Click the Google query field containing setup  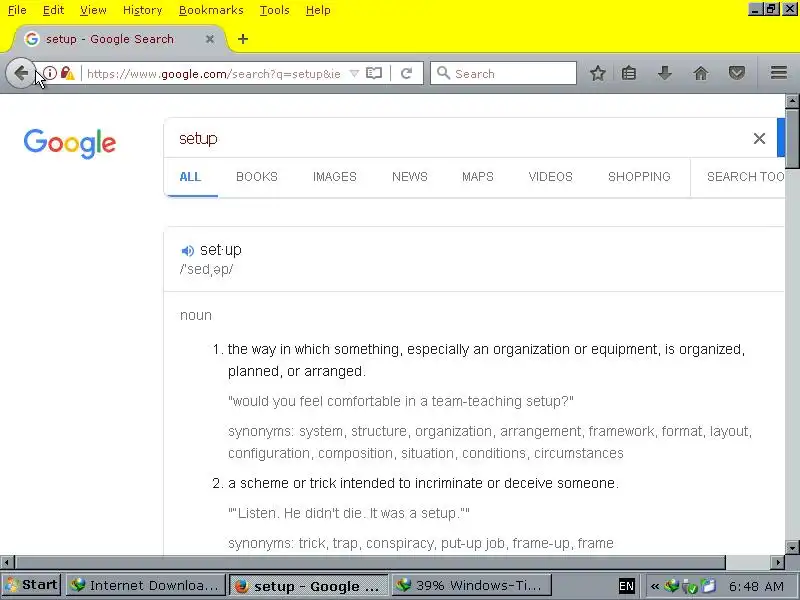pyautogui.click(x=459, y=138)
